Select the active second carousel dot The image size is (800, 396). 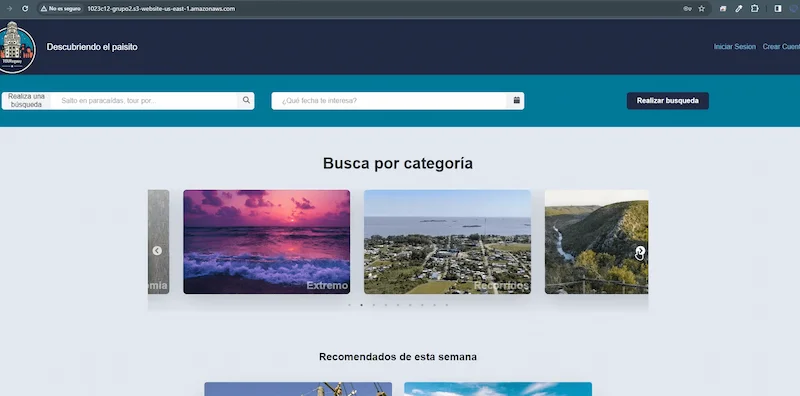coord(361,305)
